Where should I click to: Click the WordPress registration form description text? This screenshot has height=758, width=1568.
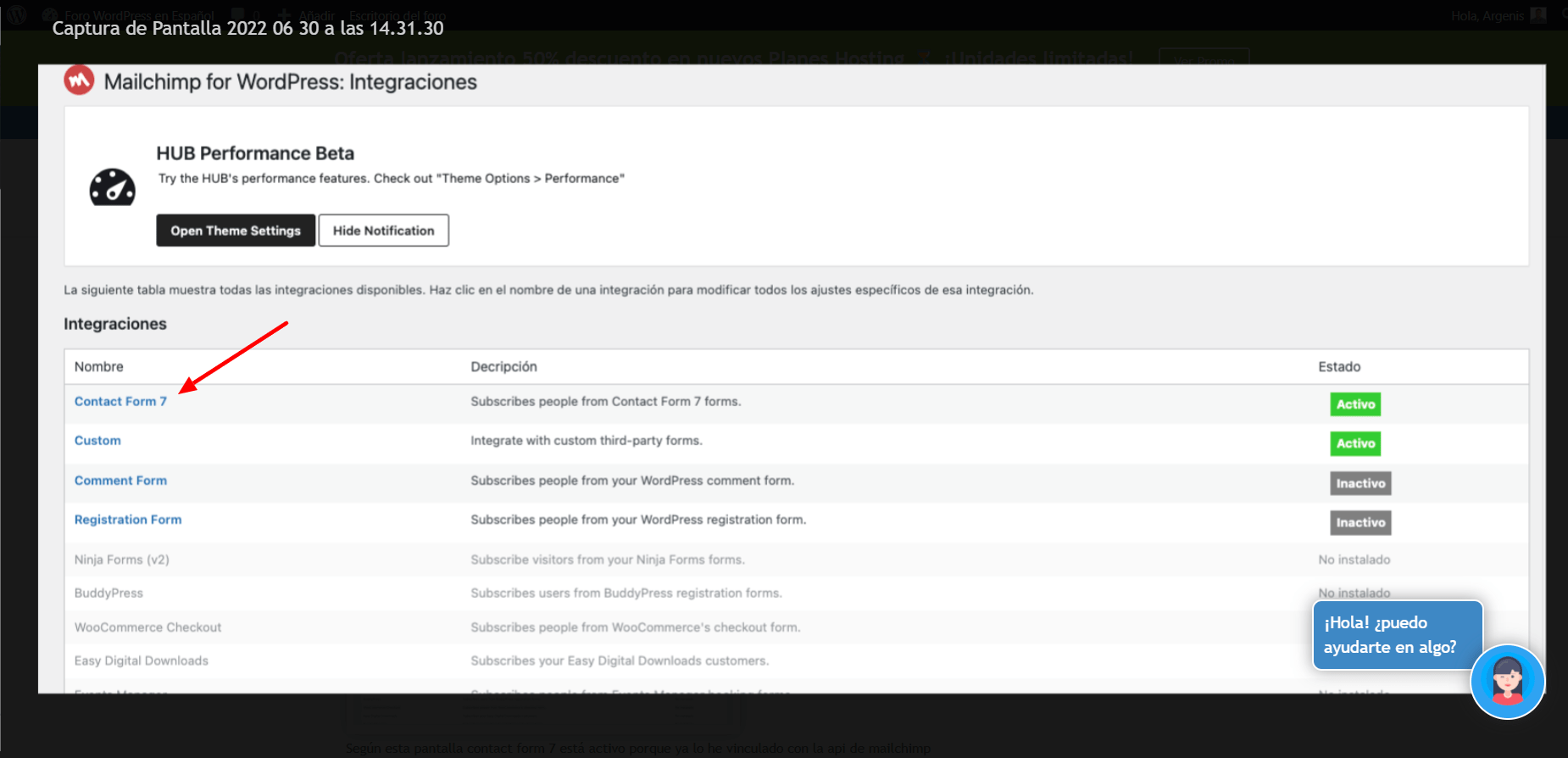pyautogui.click(x=638, y=520)
